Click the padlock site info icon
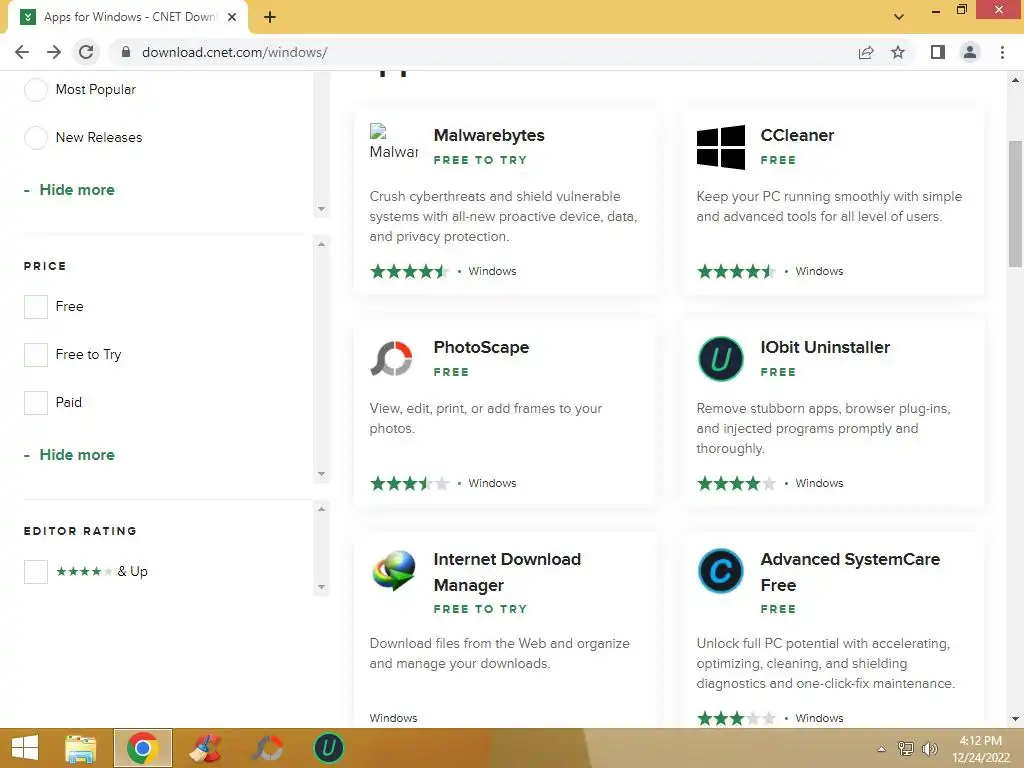1024x768 pixels. (126, 52)
